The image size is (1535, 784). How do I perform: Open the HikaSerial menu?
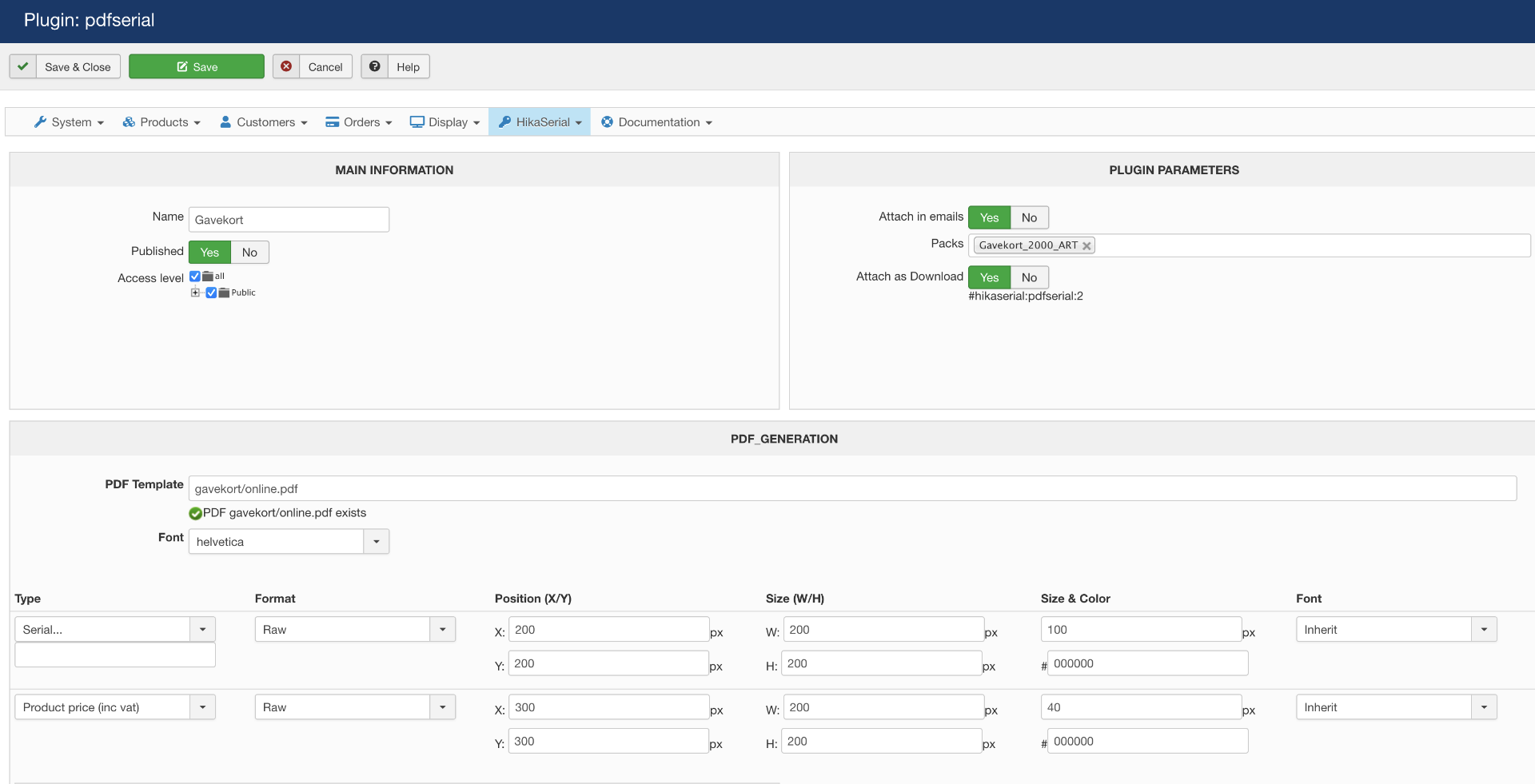[540, 122]
